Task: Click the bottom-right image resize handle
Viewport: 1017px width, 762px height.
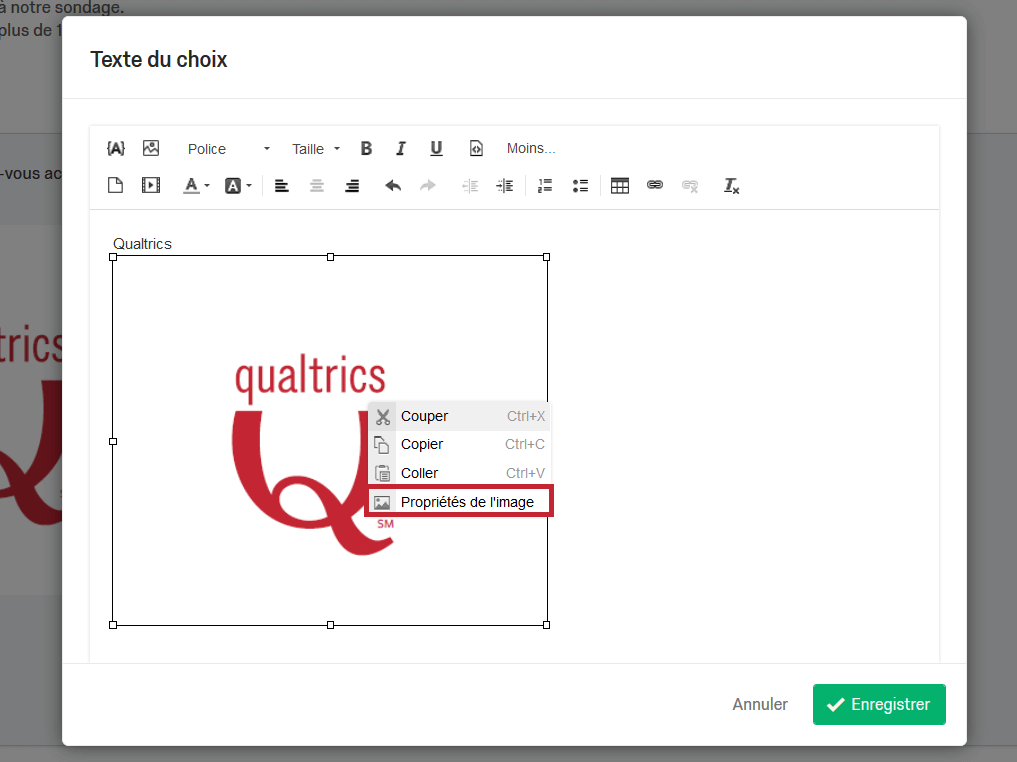Action: 546,625
